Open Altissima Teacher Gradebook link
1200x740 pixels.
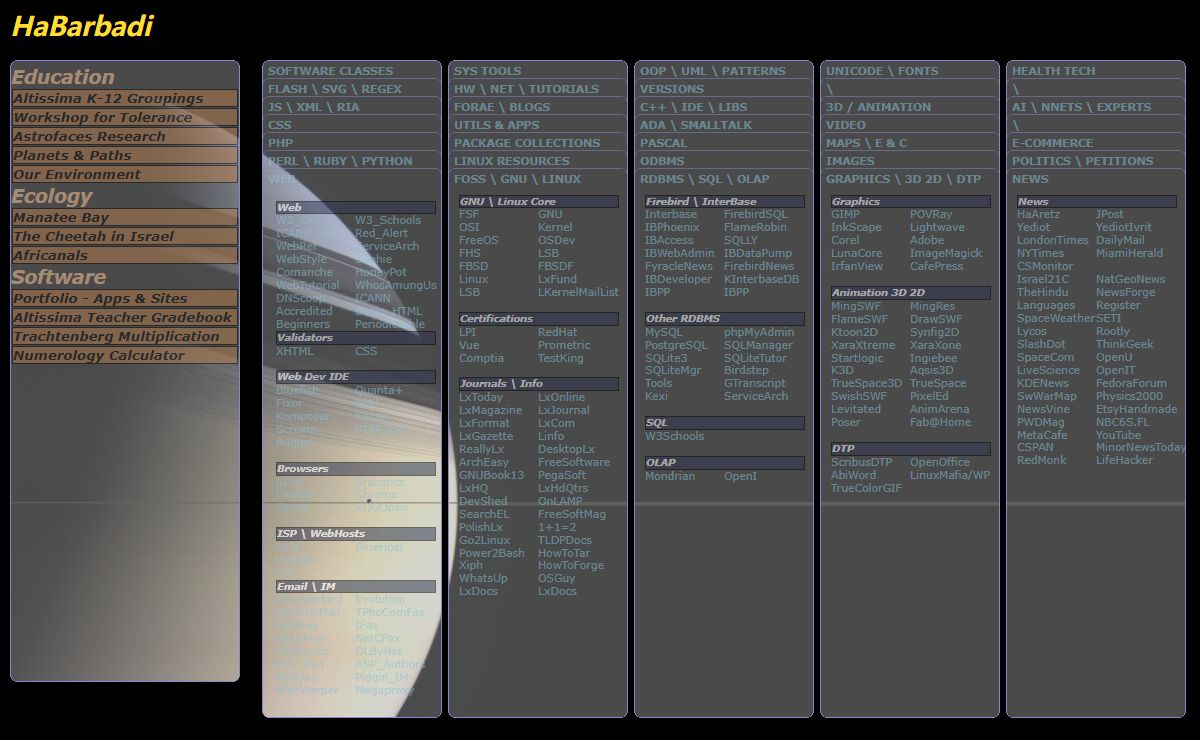coord(125,317)
